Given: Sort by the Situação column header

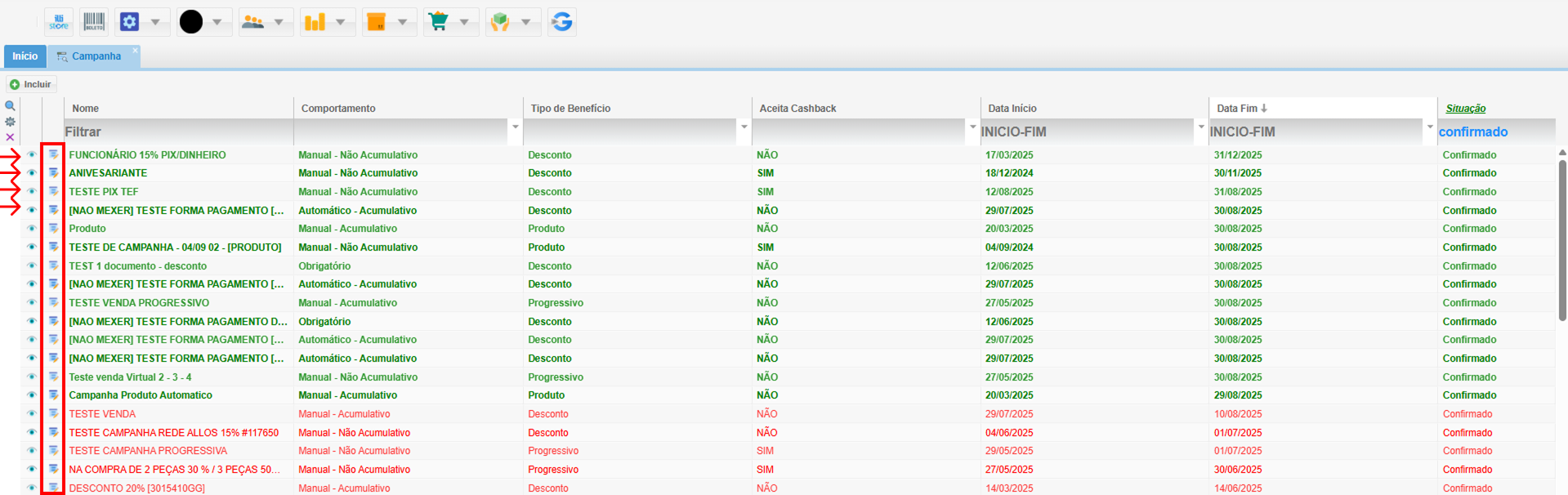Looking at the screenshot, I should [1465, 109].
